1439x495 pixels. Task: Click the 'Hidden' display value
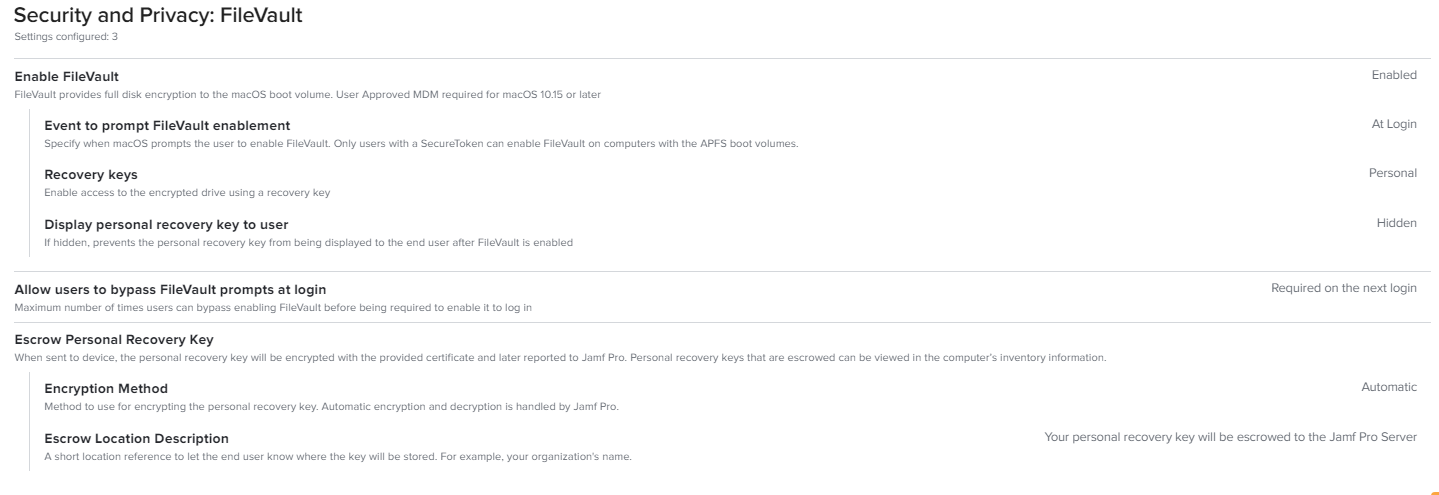(x=1397, y=223)
